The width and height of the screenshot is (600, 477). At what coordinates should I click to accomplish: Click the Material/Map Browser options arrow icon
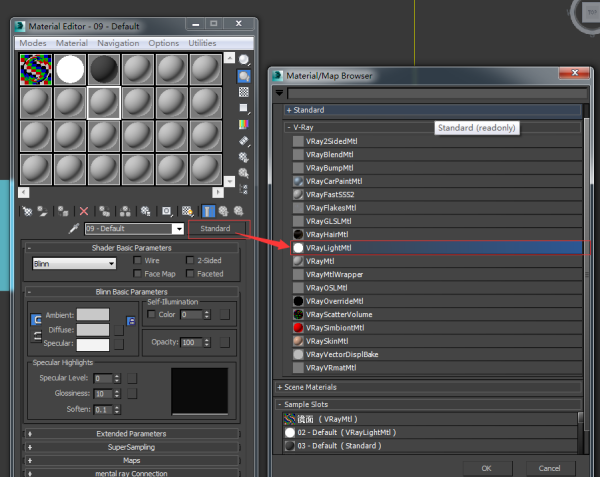tap(279, 93)
